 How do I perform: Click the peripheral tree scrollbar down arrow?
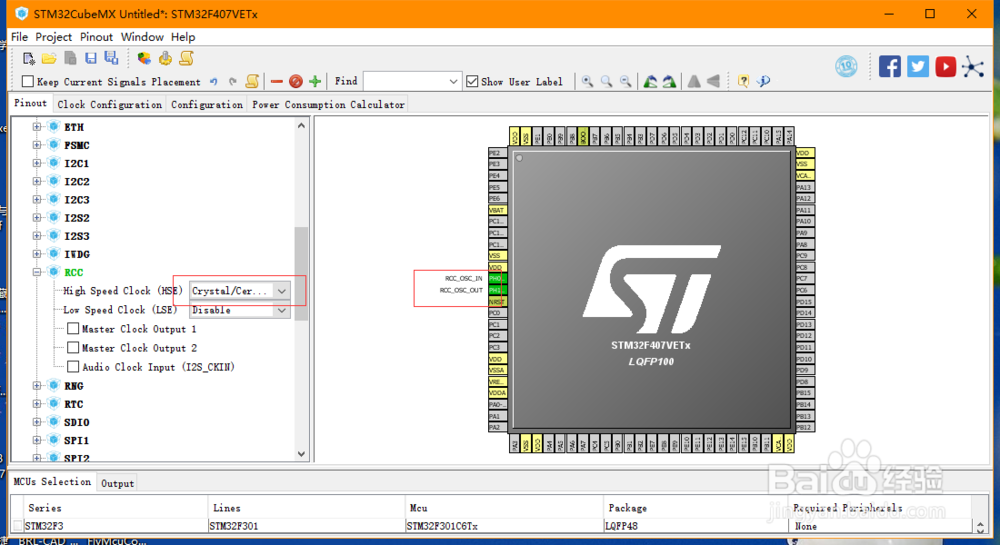301,454
